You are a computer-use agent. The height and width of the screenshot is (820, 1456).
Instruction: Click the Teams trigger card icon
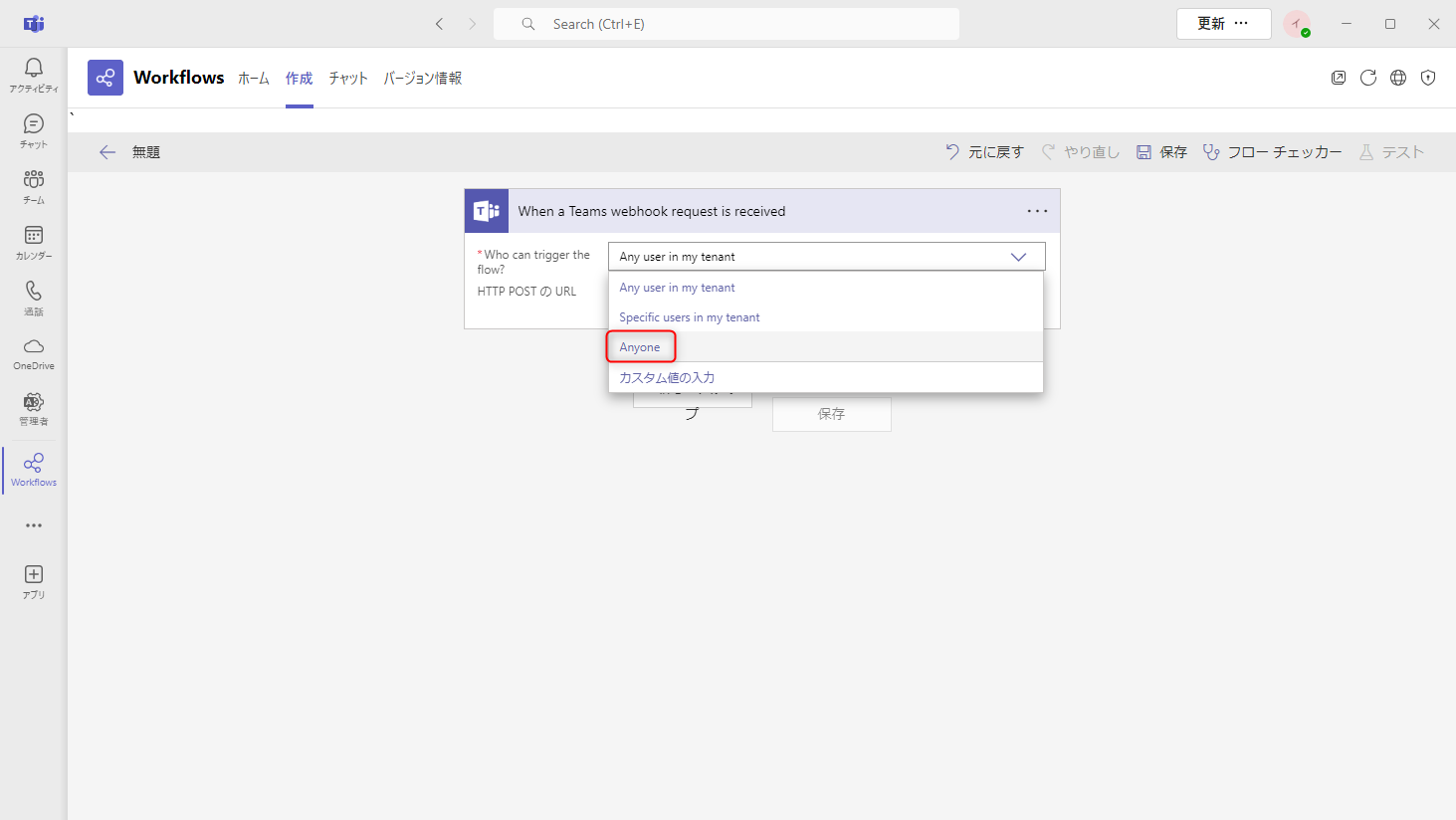(487, 211)
